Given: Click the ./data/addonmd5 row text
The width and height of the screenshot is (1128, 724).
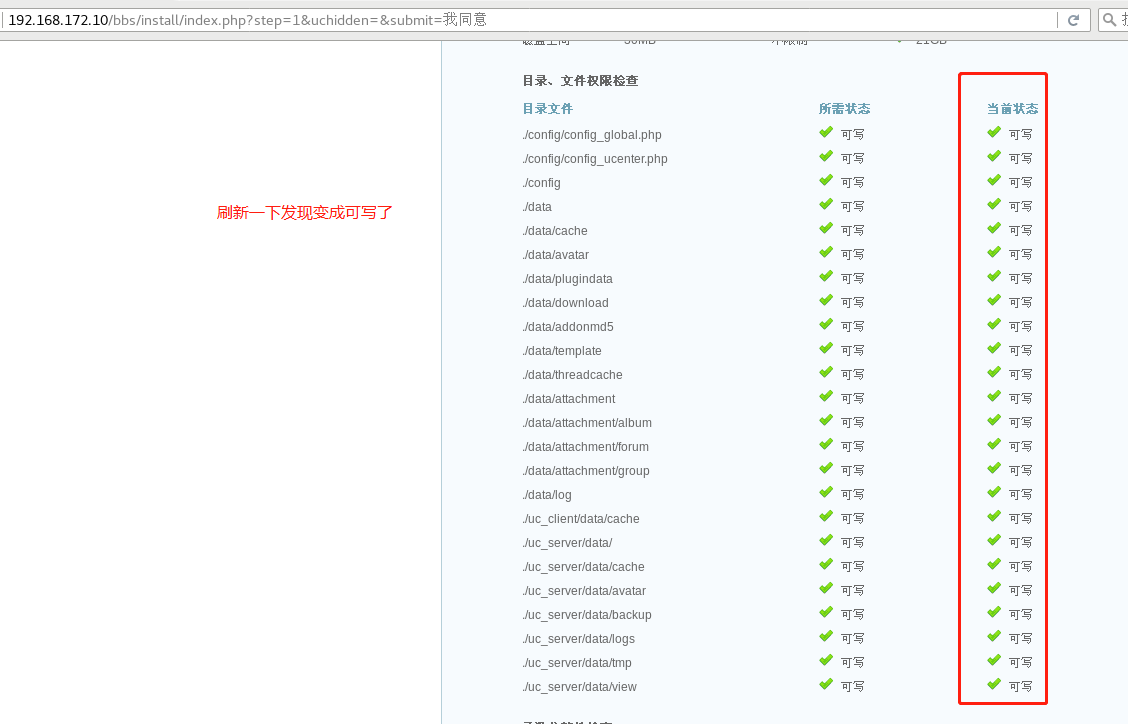Looking at the screenshot, I should tap(568, 327).
